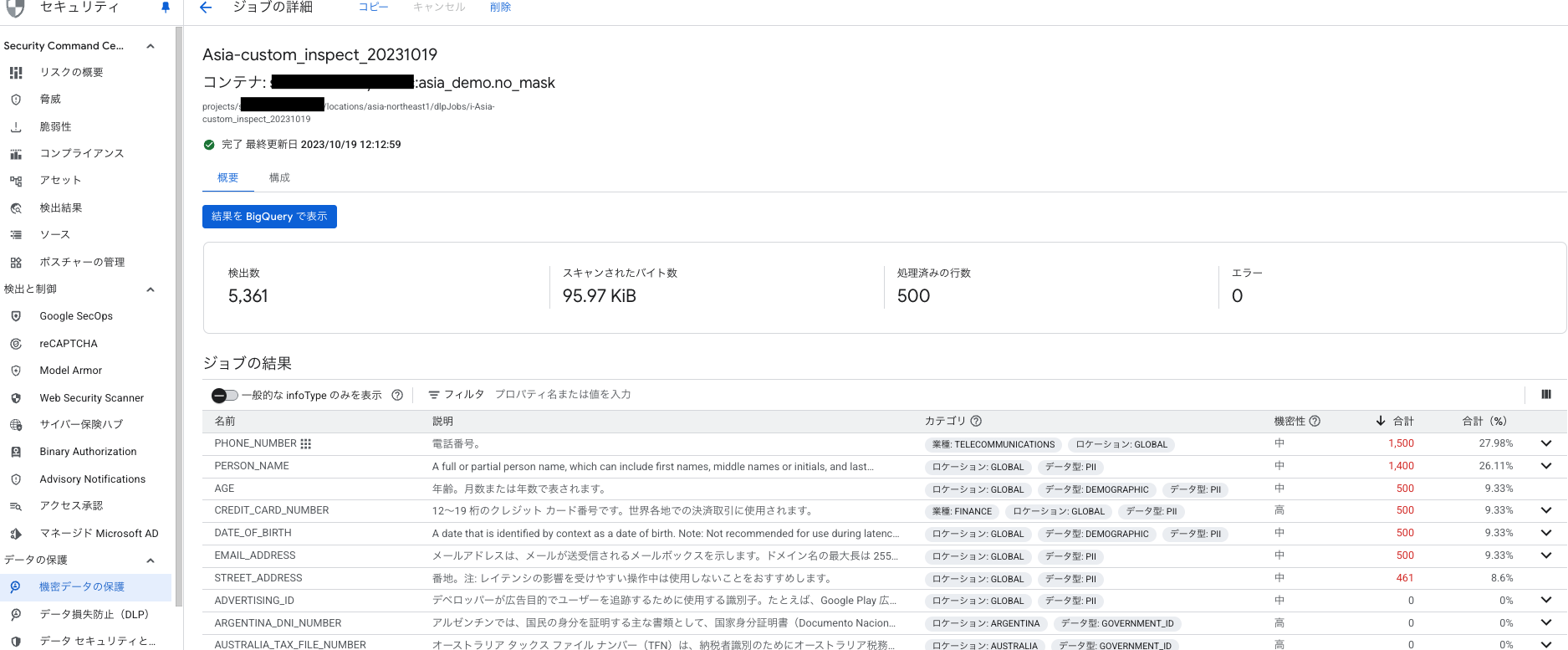Open Web Security Scanner in the sidebar
This screenshot has height=650, width=1568.
[92, 398]
